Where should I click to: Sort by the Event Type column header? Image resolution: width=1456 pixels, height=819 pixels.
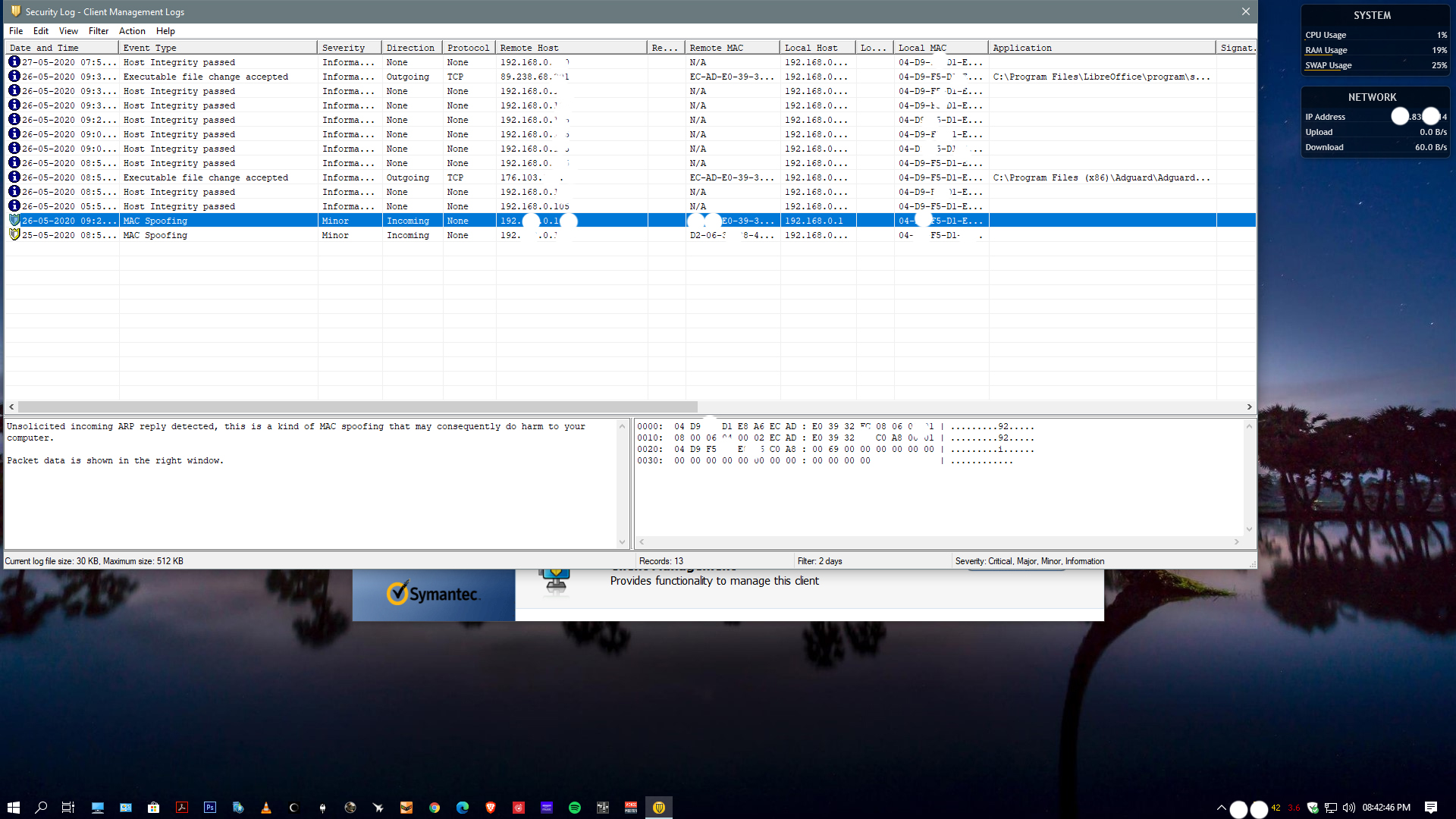149,48
